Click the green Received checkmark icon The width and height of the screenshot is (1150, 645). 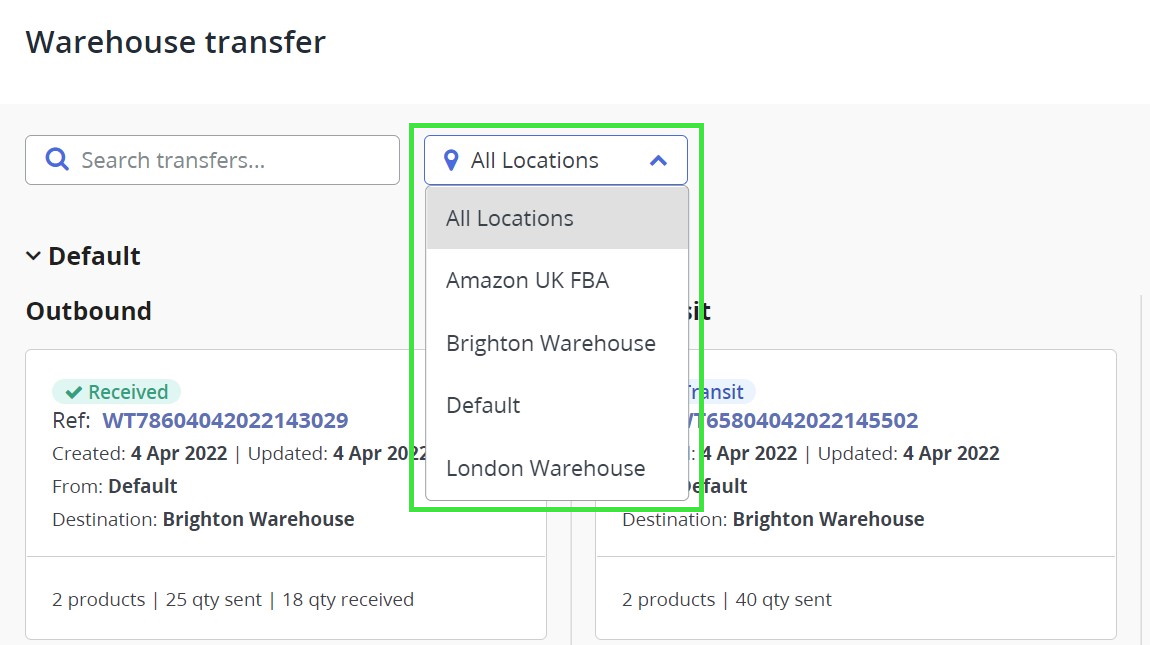click(x=73, y=392)
